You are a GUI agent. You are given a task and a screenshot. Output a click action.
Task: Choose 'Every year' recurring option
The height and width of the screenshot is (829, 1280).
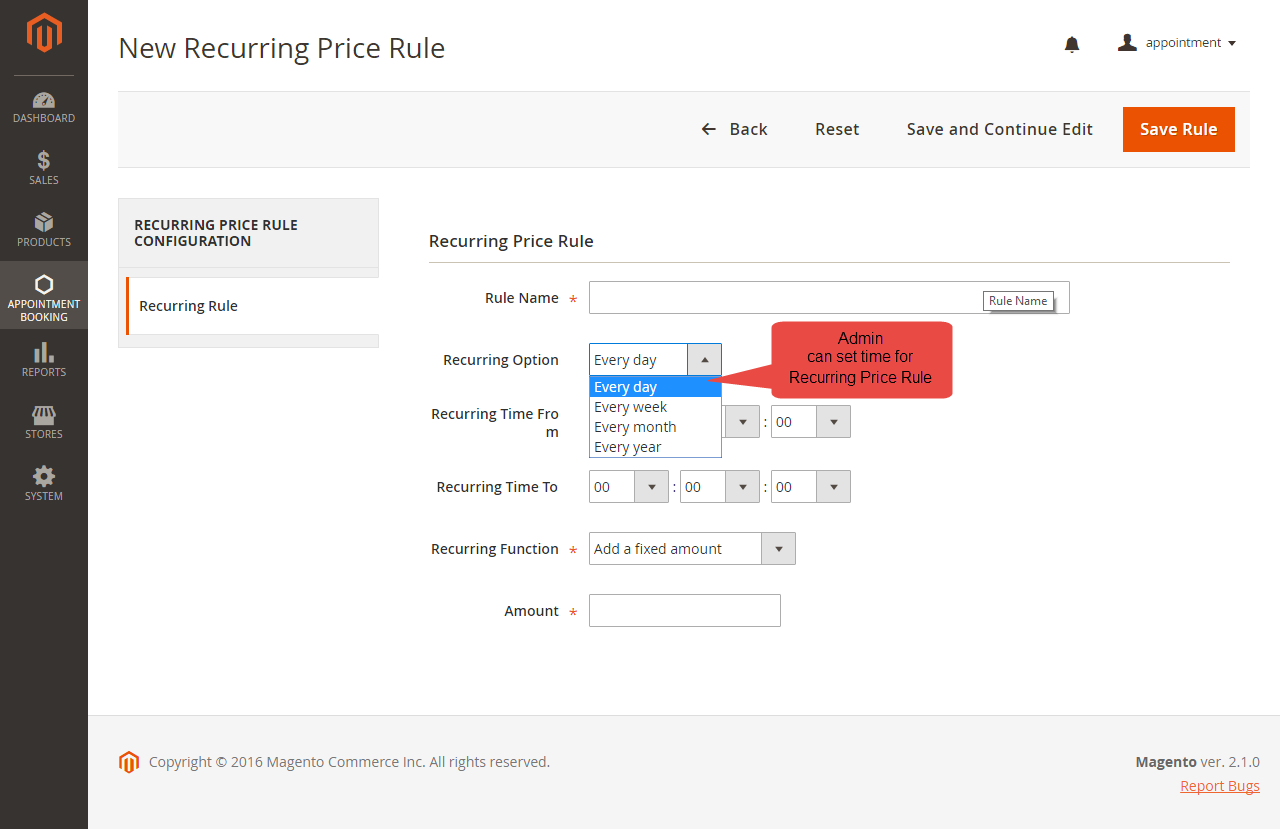click(x=628, y=447)
